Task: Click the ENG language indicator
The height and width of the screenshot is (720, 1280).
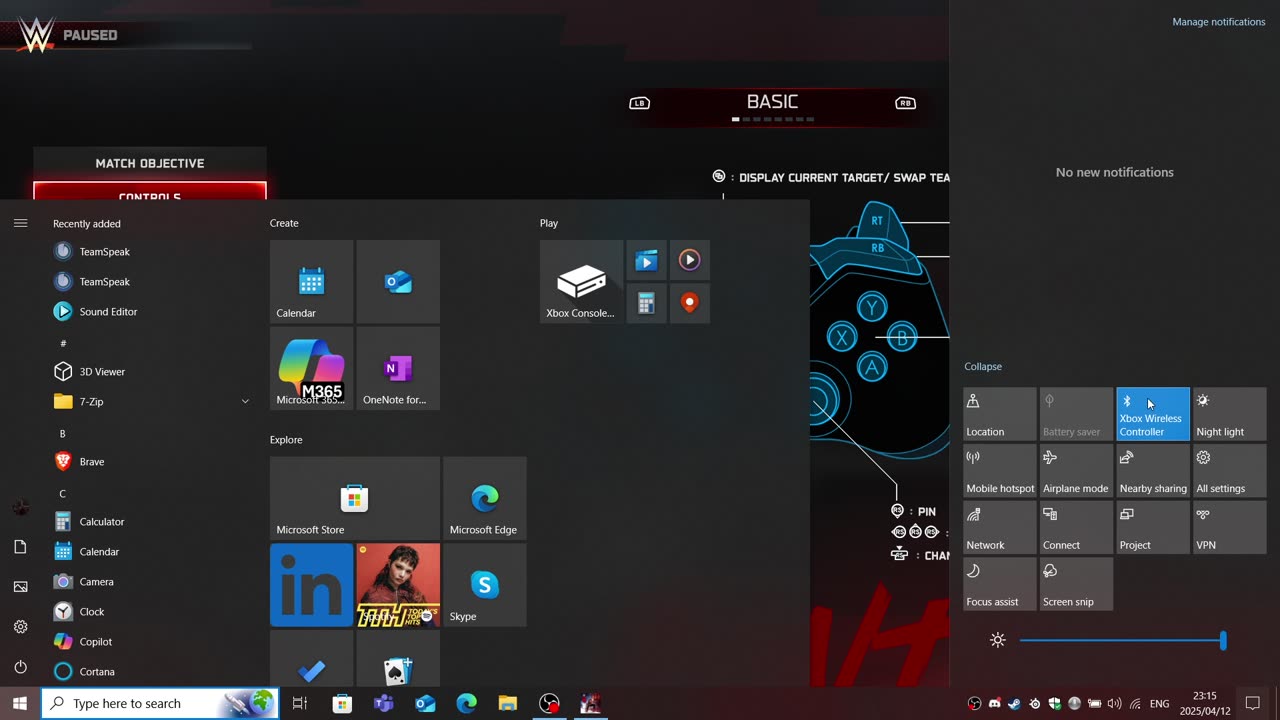Action: tap(1160, 704)
